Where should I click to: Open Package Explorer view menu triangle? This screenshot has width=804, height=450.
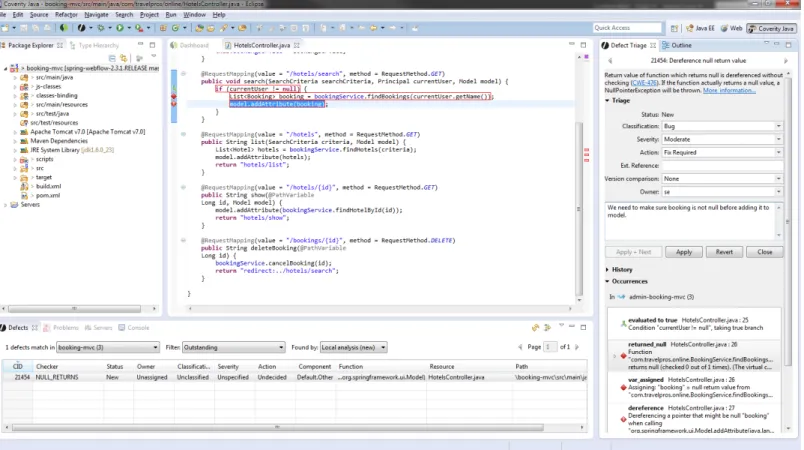153,57
